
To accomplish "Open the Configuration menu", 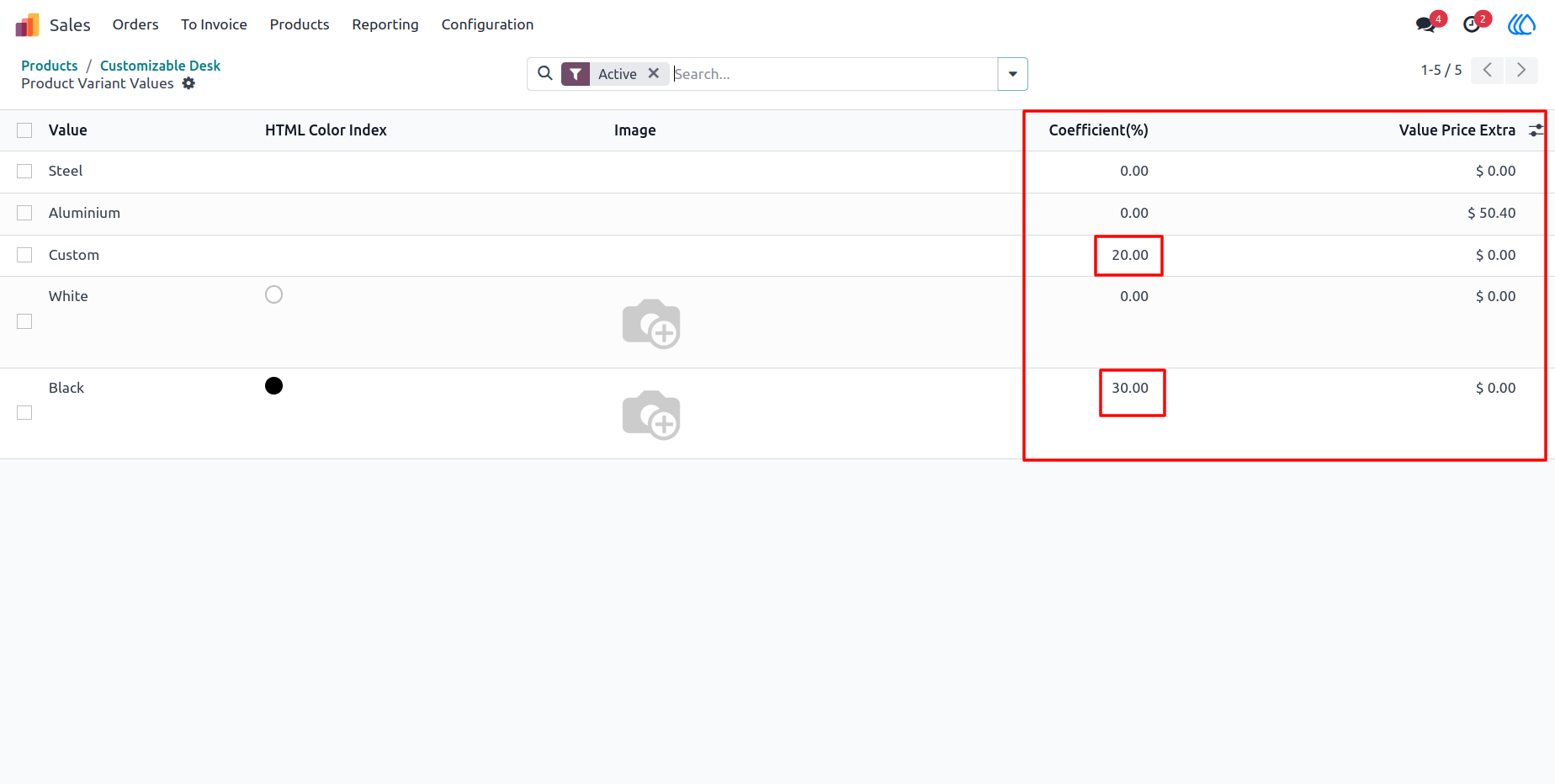I will click(x=487, y=24).
